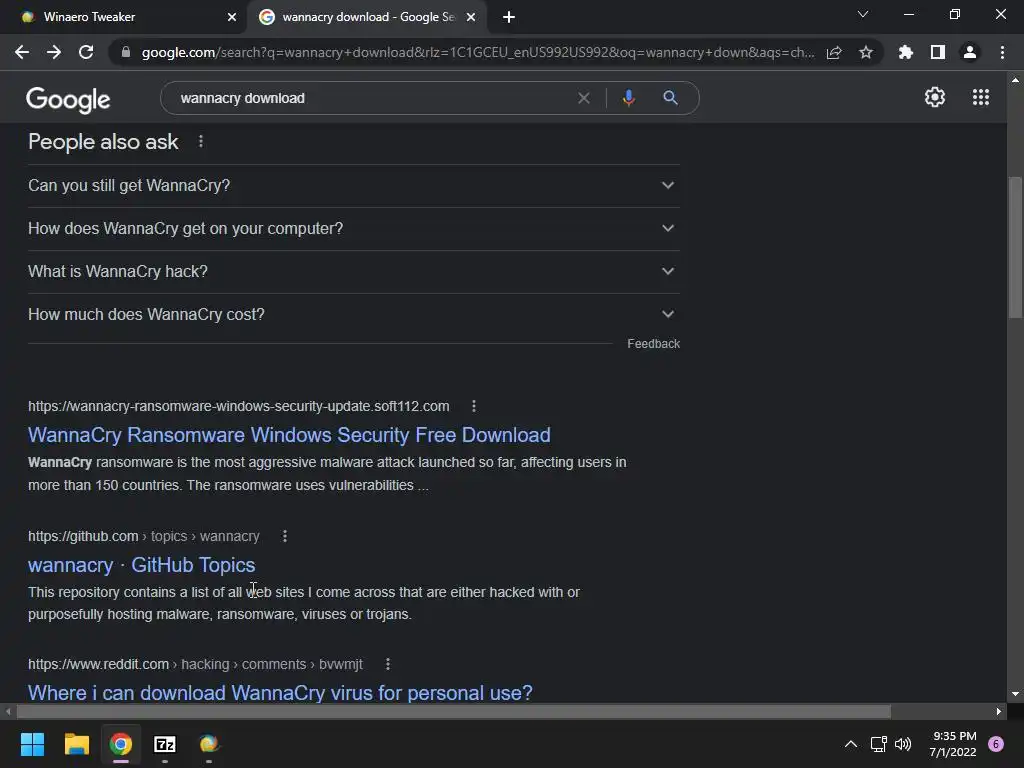Open options for the soft112.com result
The height and width of the screenshot is (768, 1024).
pyautogui.click(x=474, y=406)
